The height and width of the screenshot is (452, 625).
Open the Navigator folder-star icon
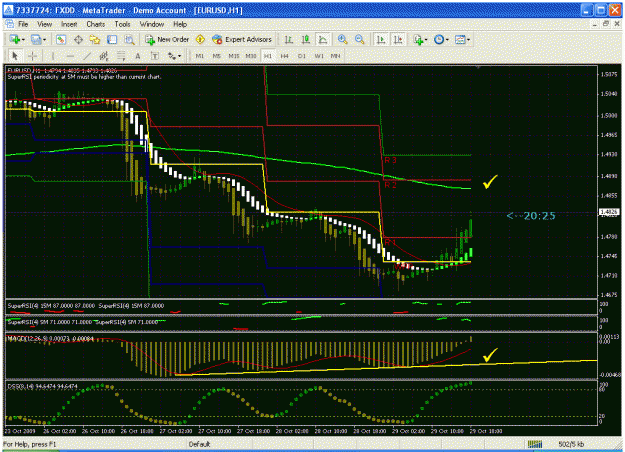click(x=95, y=39)
